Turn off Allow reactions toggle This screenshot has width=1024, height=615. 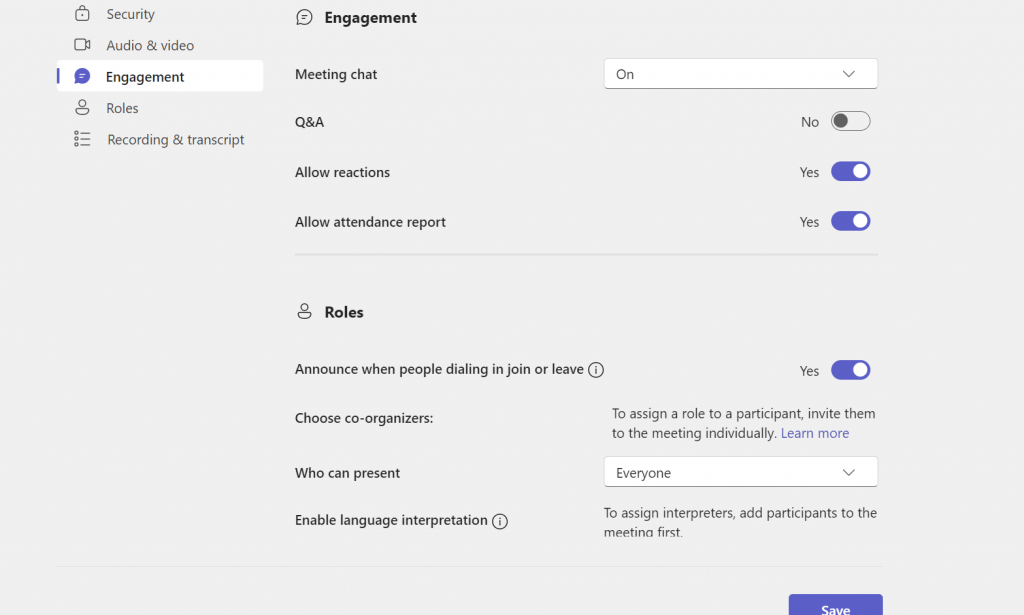pos(850,172)
